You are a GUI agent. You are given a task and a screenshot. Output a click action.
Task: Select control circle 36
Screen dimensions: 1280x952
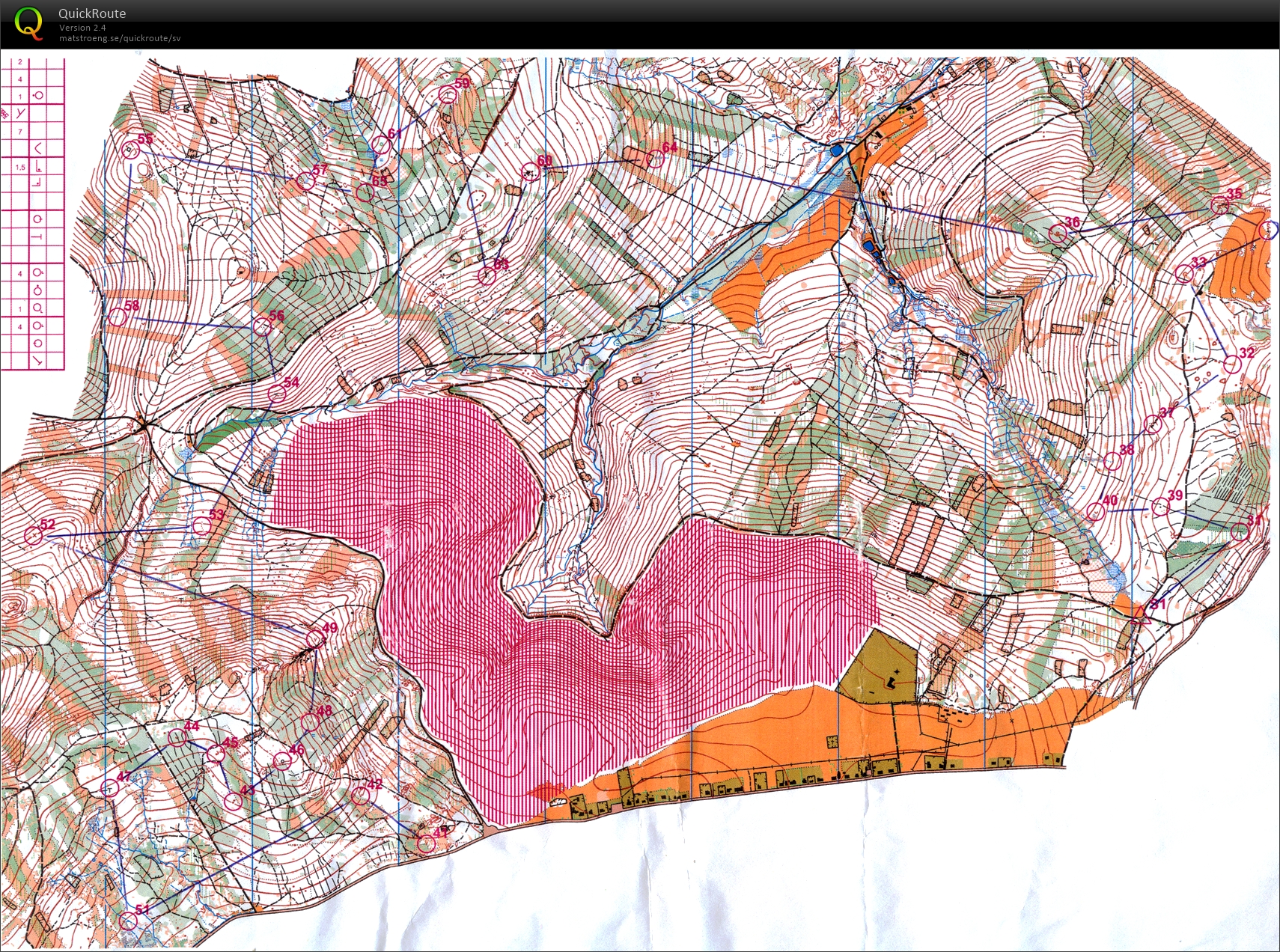[x=1057, y=234]
